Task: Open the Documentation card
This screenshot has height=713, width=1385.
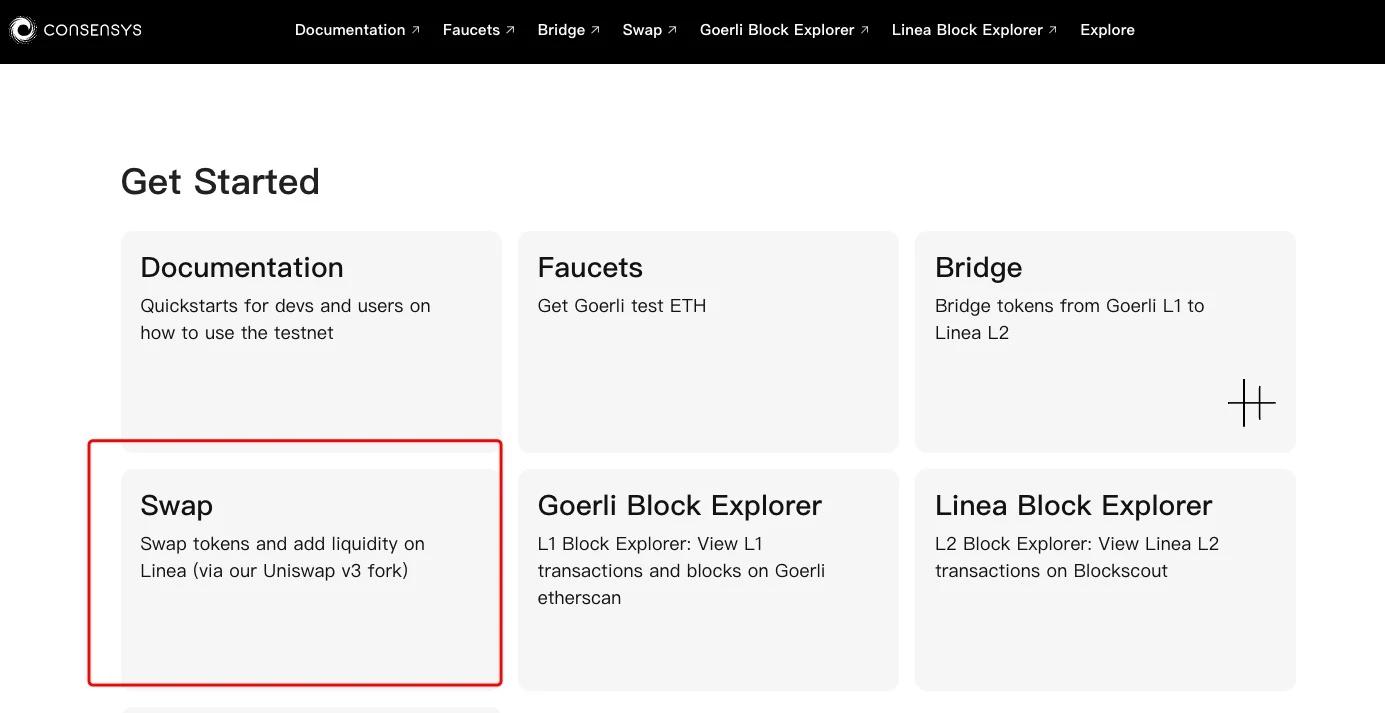Action: (310, 340)
